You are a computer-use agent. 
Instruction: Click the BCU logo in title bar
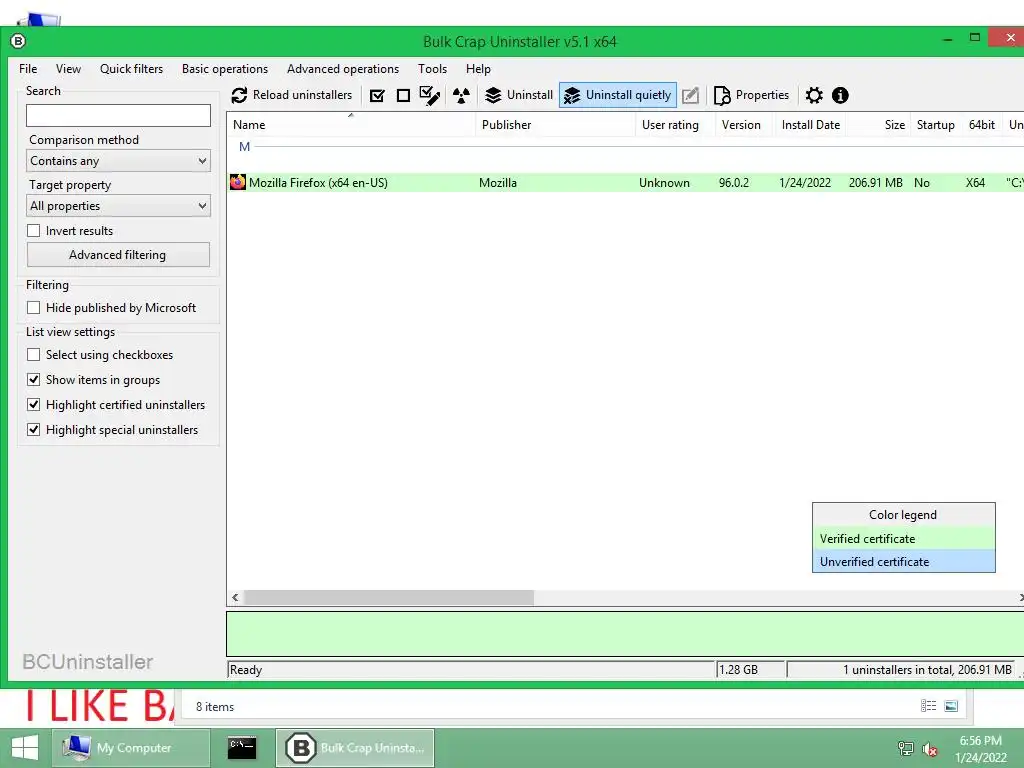[18, 41]
